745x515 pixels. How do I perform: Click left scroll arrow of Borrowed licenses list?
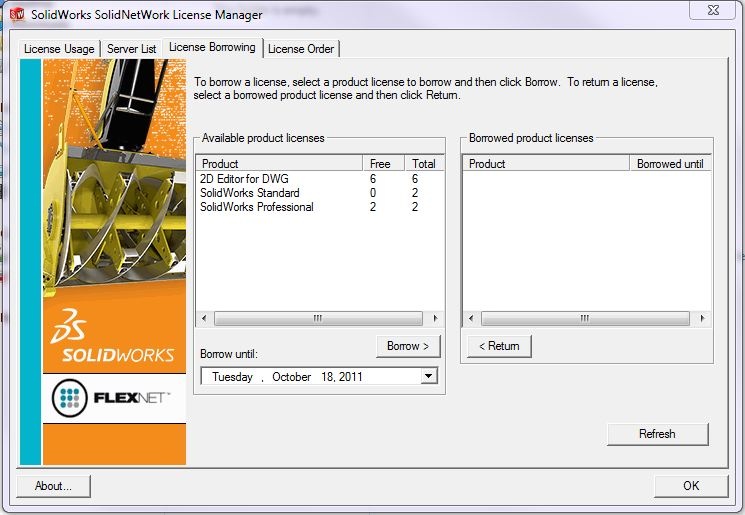pos(471,318)
